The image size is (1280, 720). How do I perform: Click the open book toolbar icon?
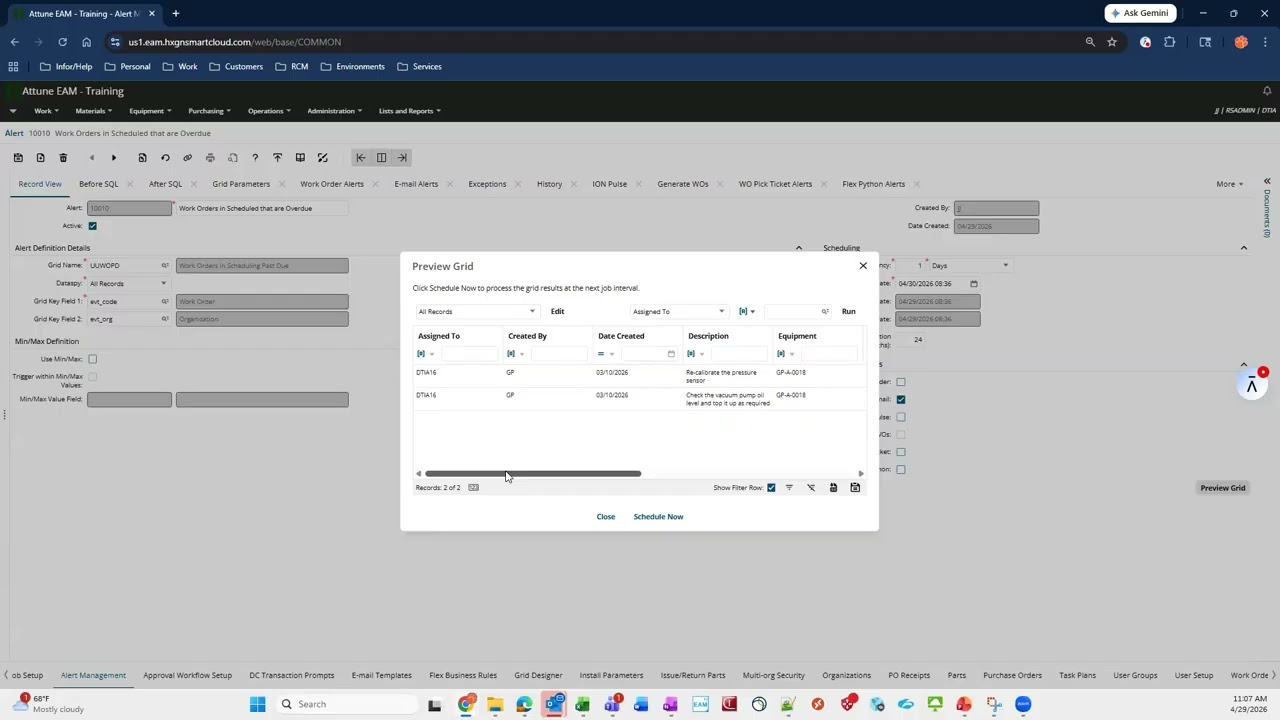(x=300, y=158)
